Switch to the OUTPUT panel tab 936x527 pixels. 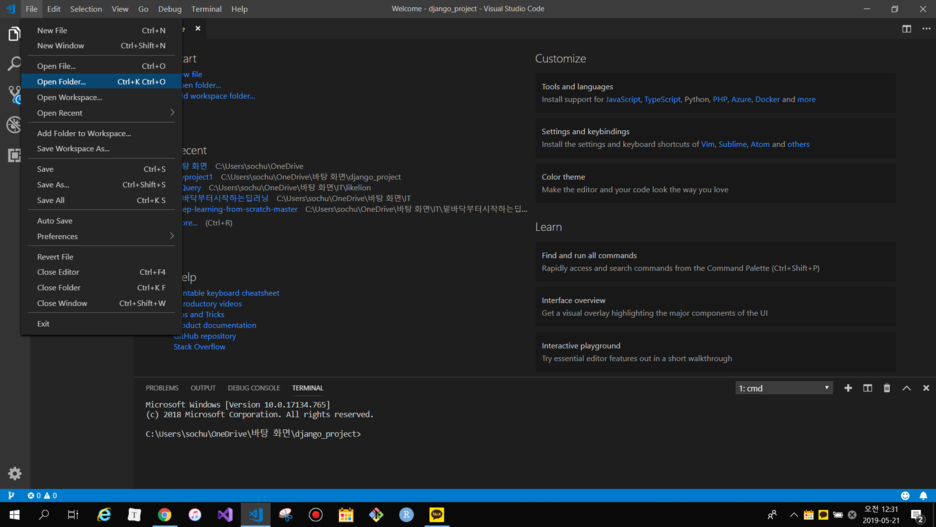pos(203,388)
